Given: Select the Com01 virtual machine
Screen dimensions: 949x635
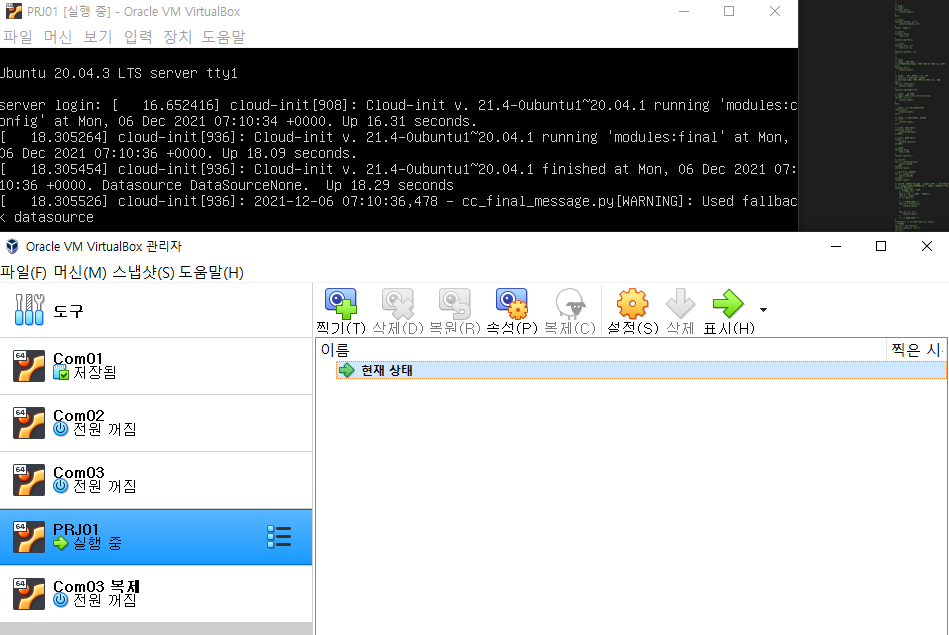Looking at the screenshot, I should 156,366.
